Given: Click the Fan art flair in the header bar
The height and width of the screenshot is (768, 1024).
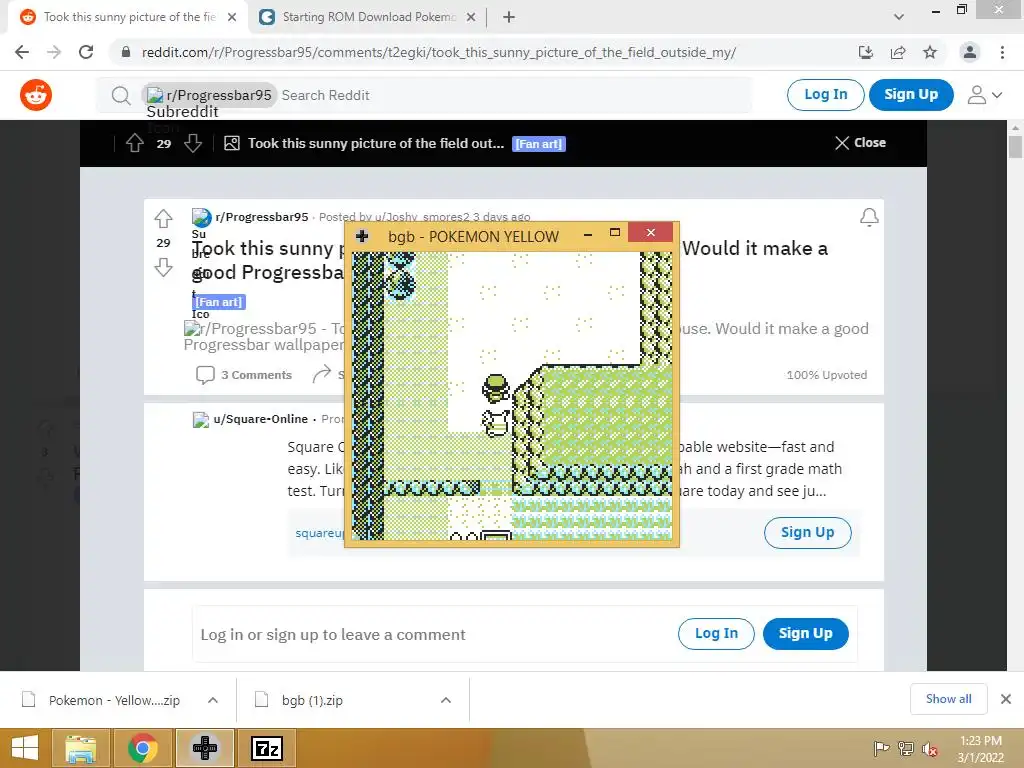Looking at the screenshot, I should click(539, 144).
